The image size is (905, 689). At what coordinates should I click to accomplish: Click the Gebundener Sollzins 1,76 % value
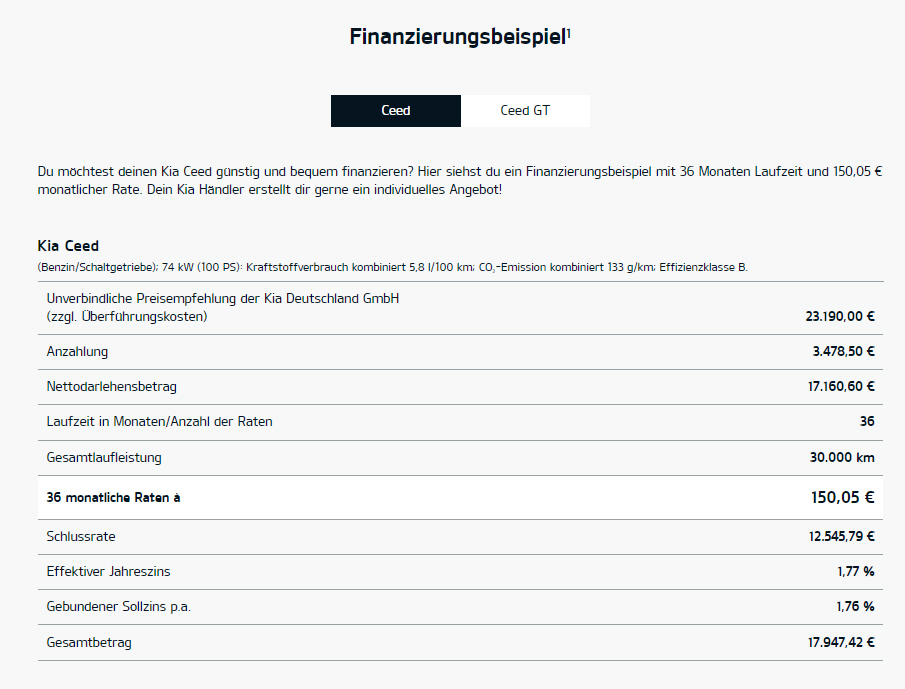[855, 606]
